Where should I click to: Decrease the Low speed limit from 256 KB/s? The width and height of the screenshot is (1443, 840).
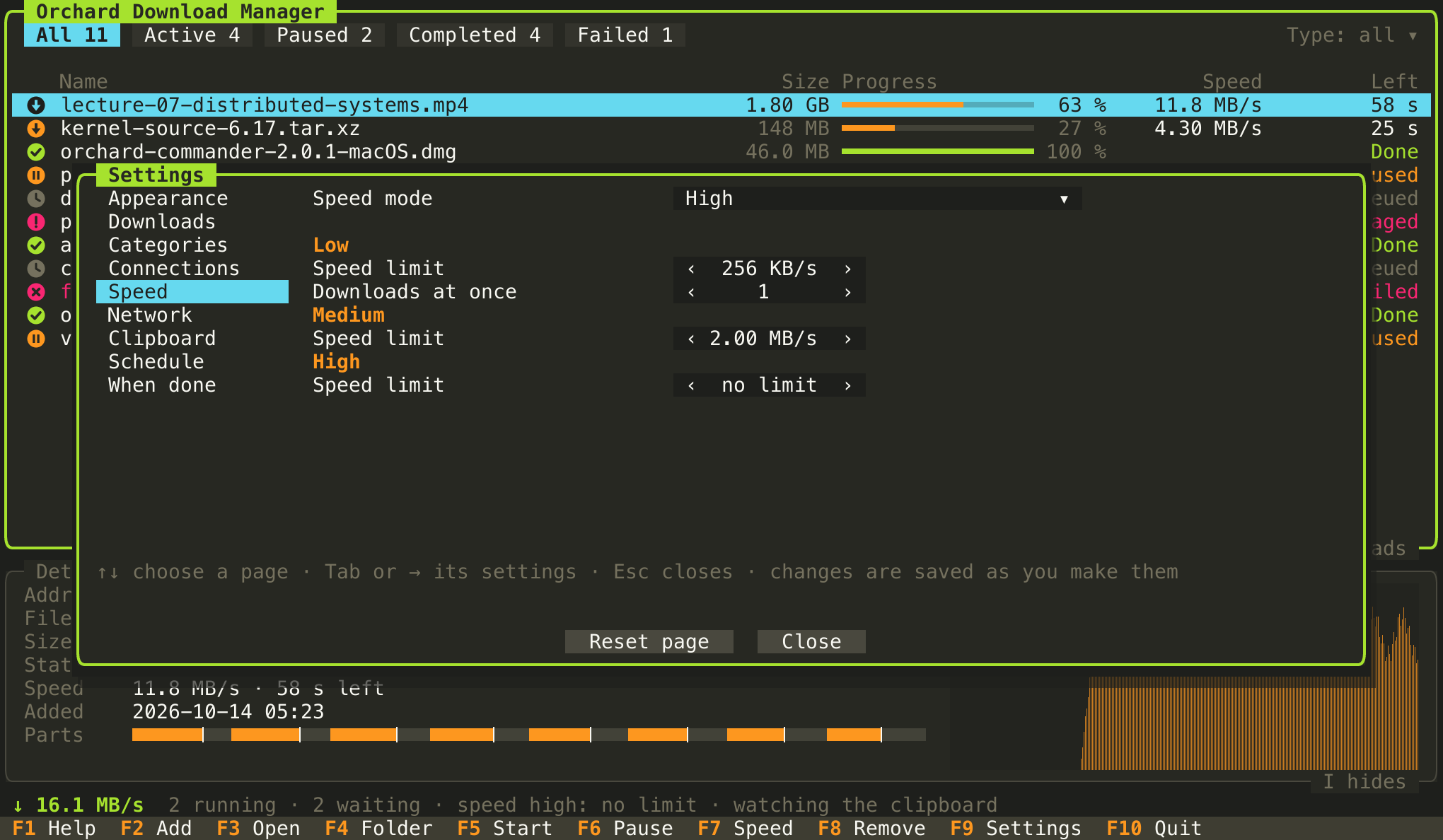coord(691,269)
